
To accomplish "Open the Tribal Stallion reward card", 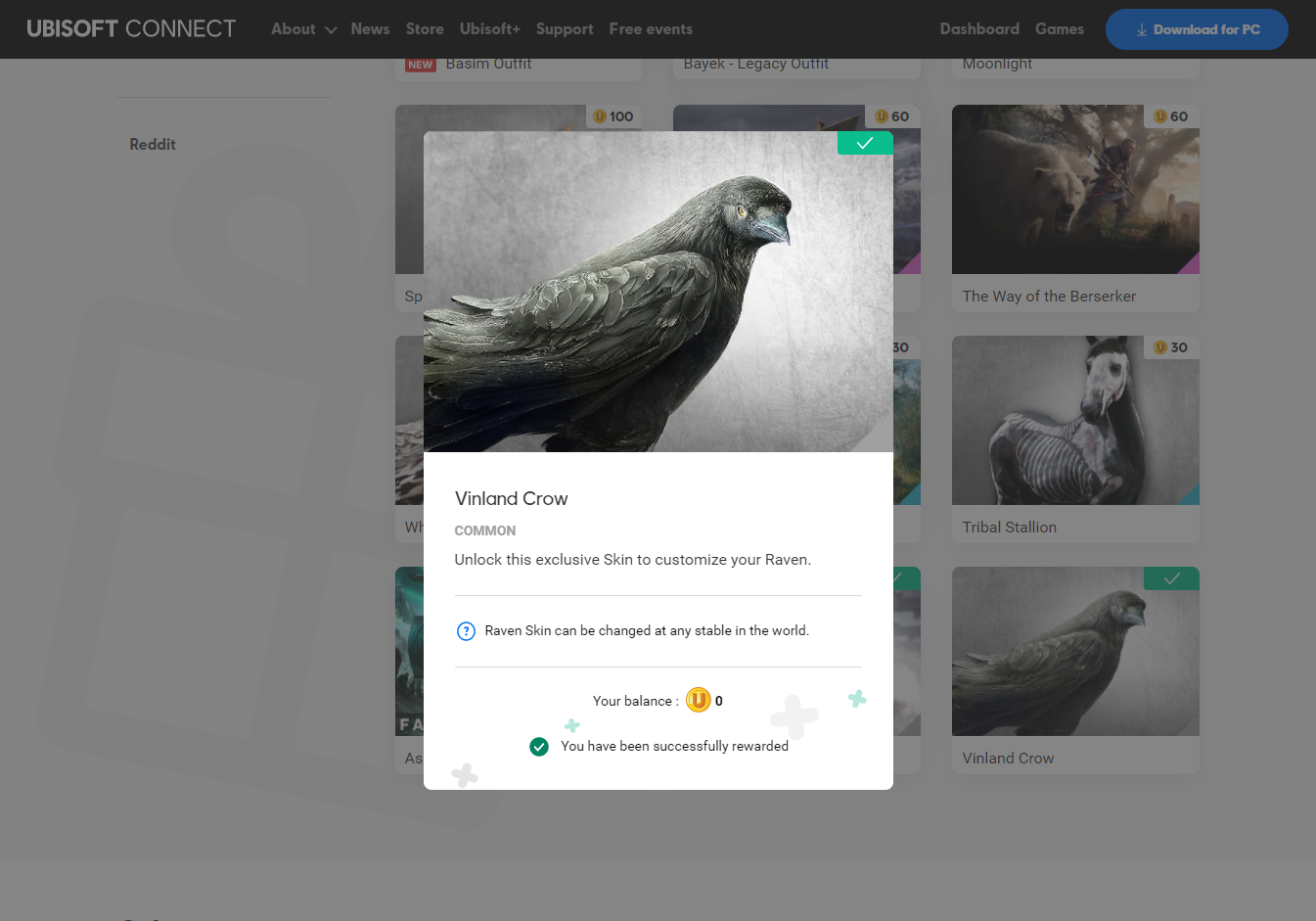I will click(1075, 439).
